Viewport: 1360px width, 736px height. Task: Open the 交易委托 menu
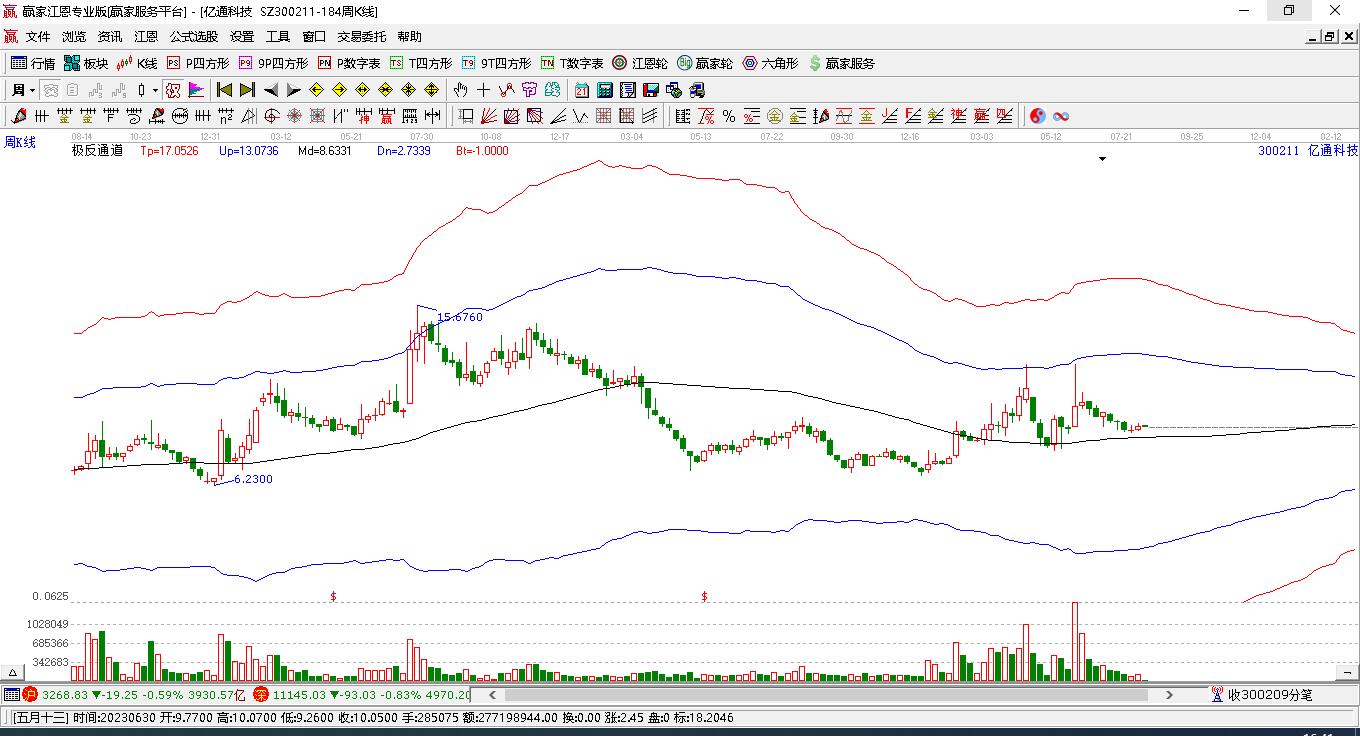coord(361,37)
